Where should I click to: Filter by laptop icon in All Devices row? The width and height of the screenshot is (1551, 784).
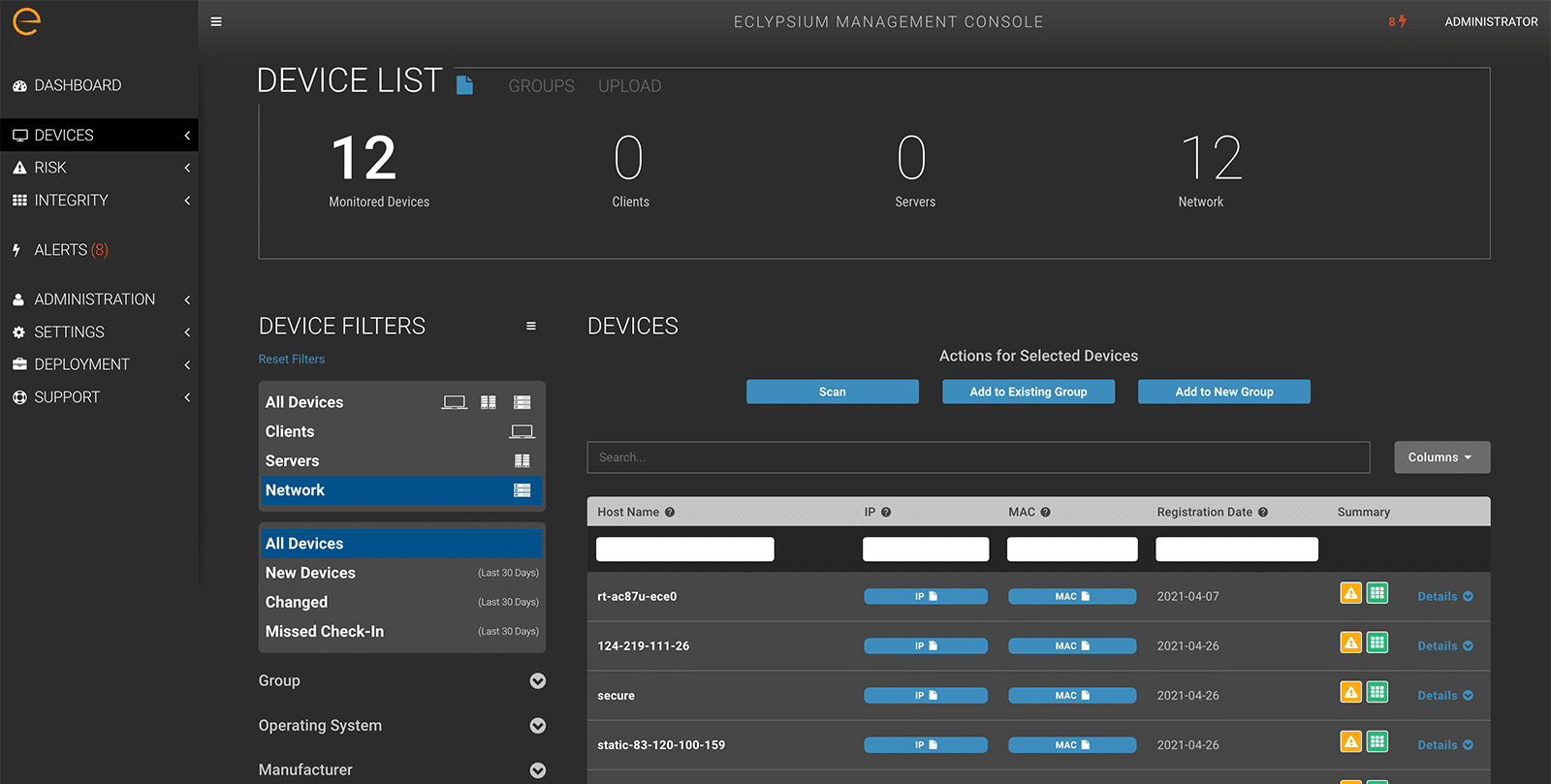[455, 402]
